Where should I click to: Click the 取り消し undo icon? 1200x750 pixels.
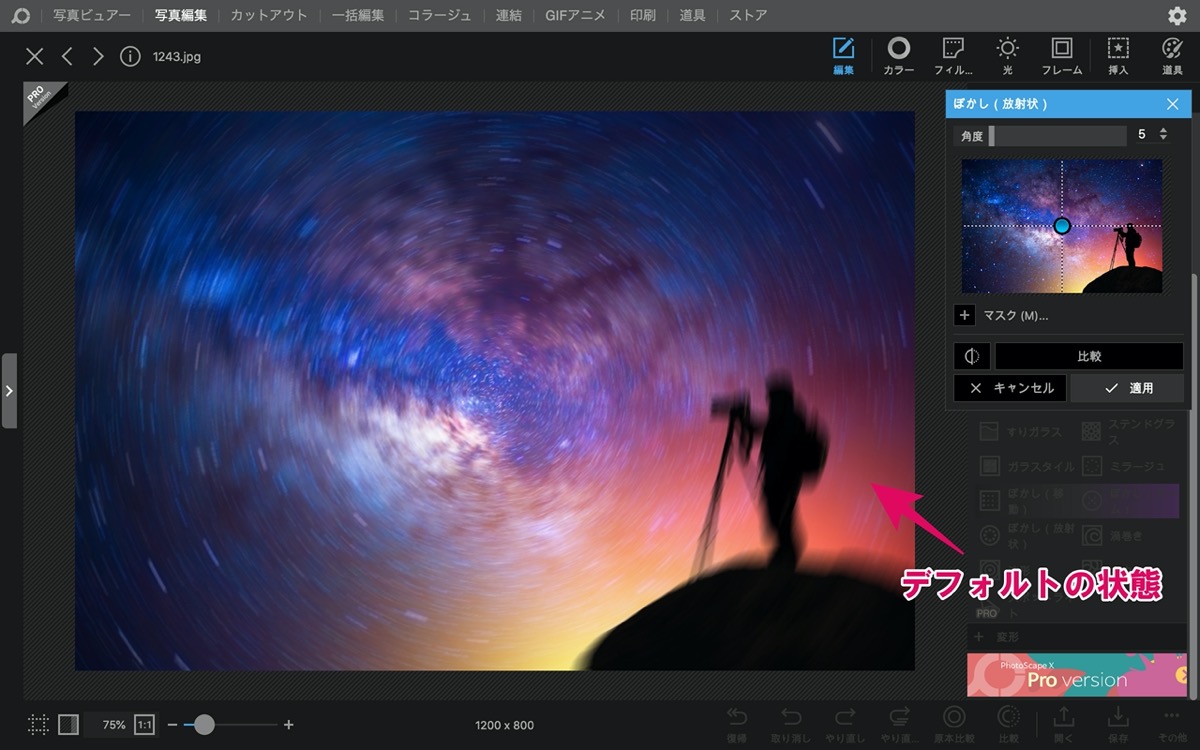pos(791,725)
